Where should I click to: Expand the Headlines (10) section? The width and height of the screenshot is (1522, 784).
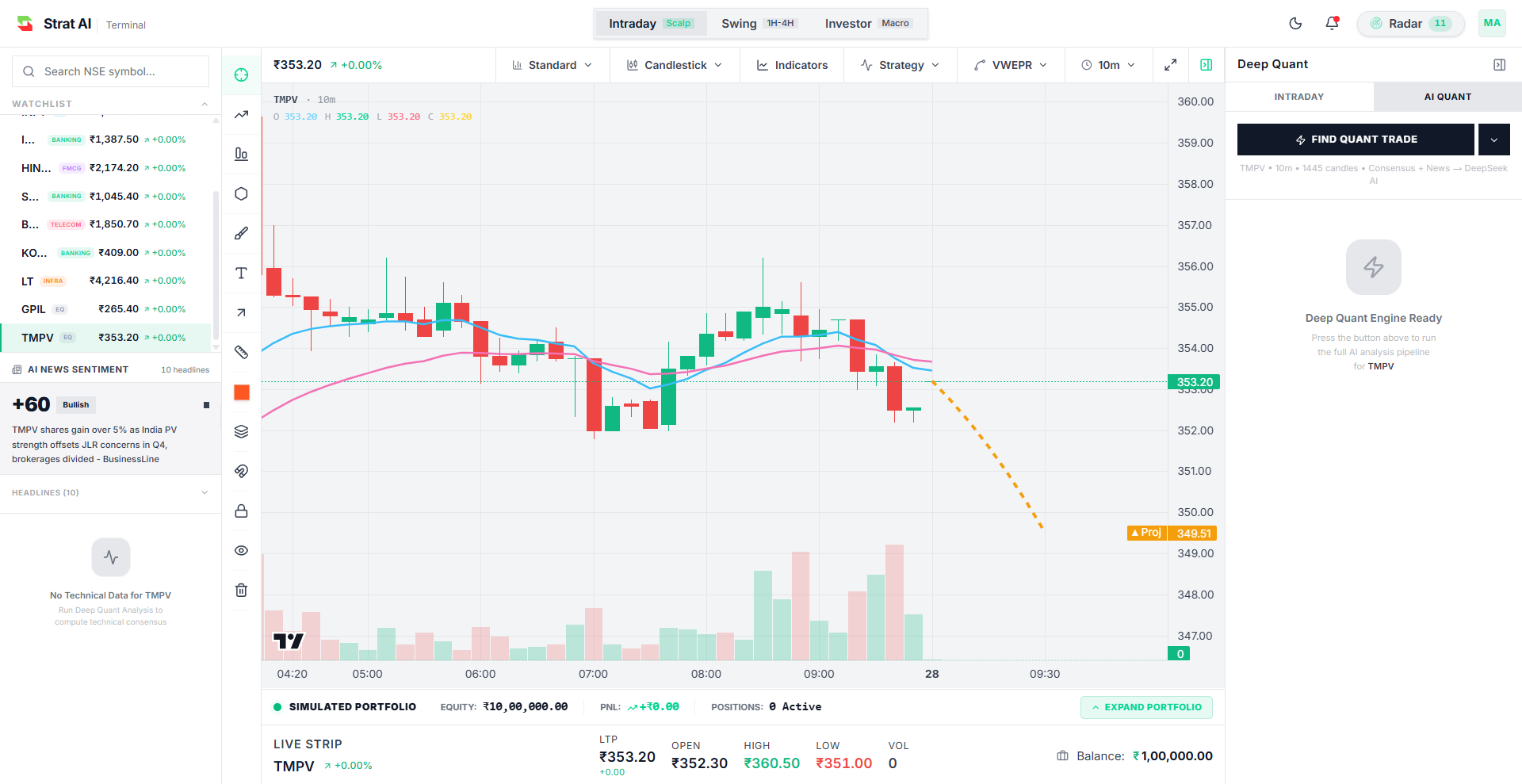pos(110,493)
